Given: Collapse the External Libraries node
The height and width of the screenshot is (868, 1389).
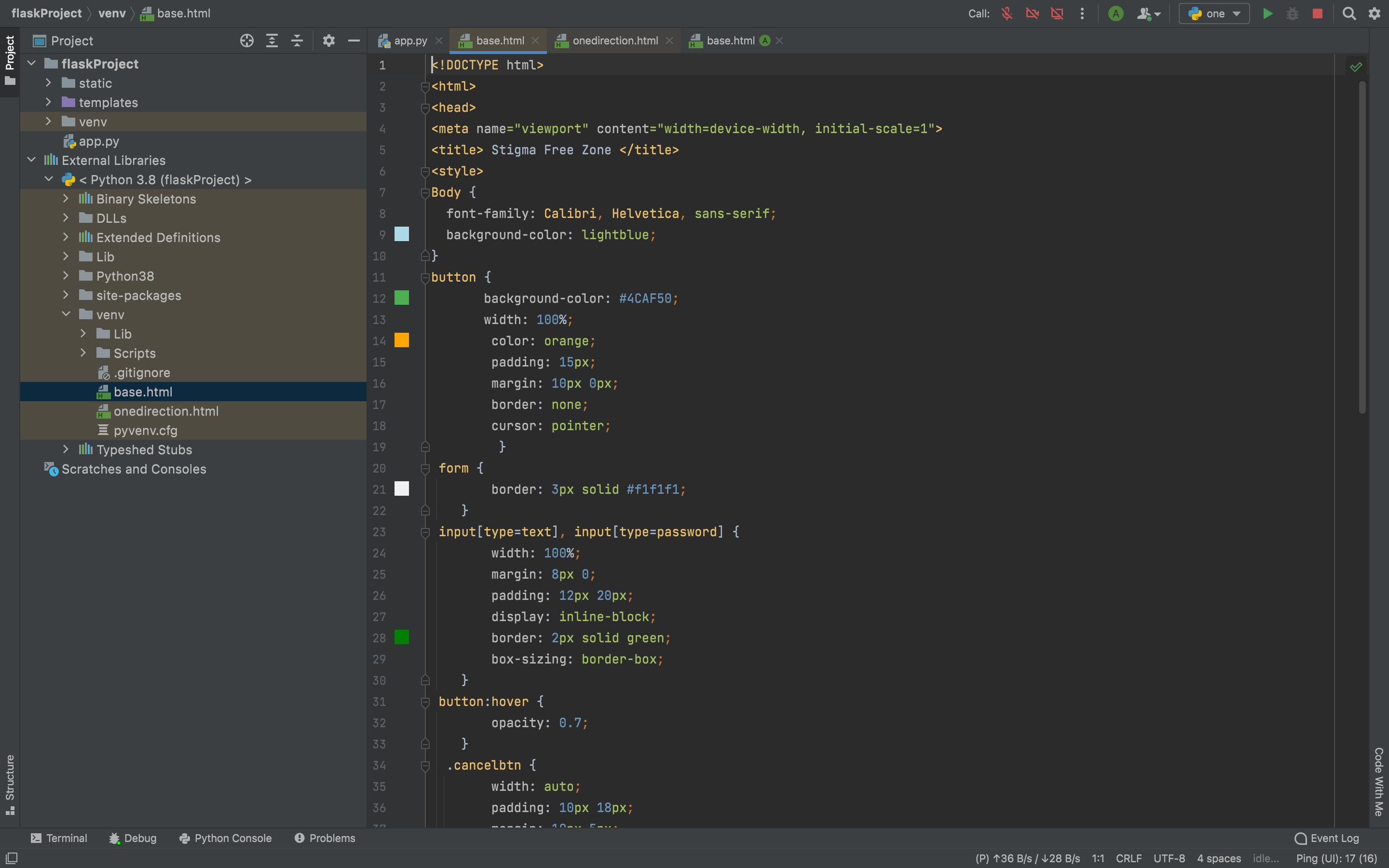Looking at the screenshot, I should coord(31,160).
